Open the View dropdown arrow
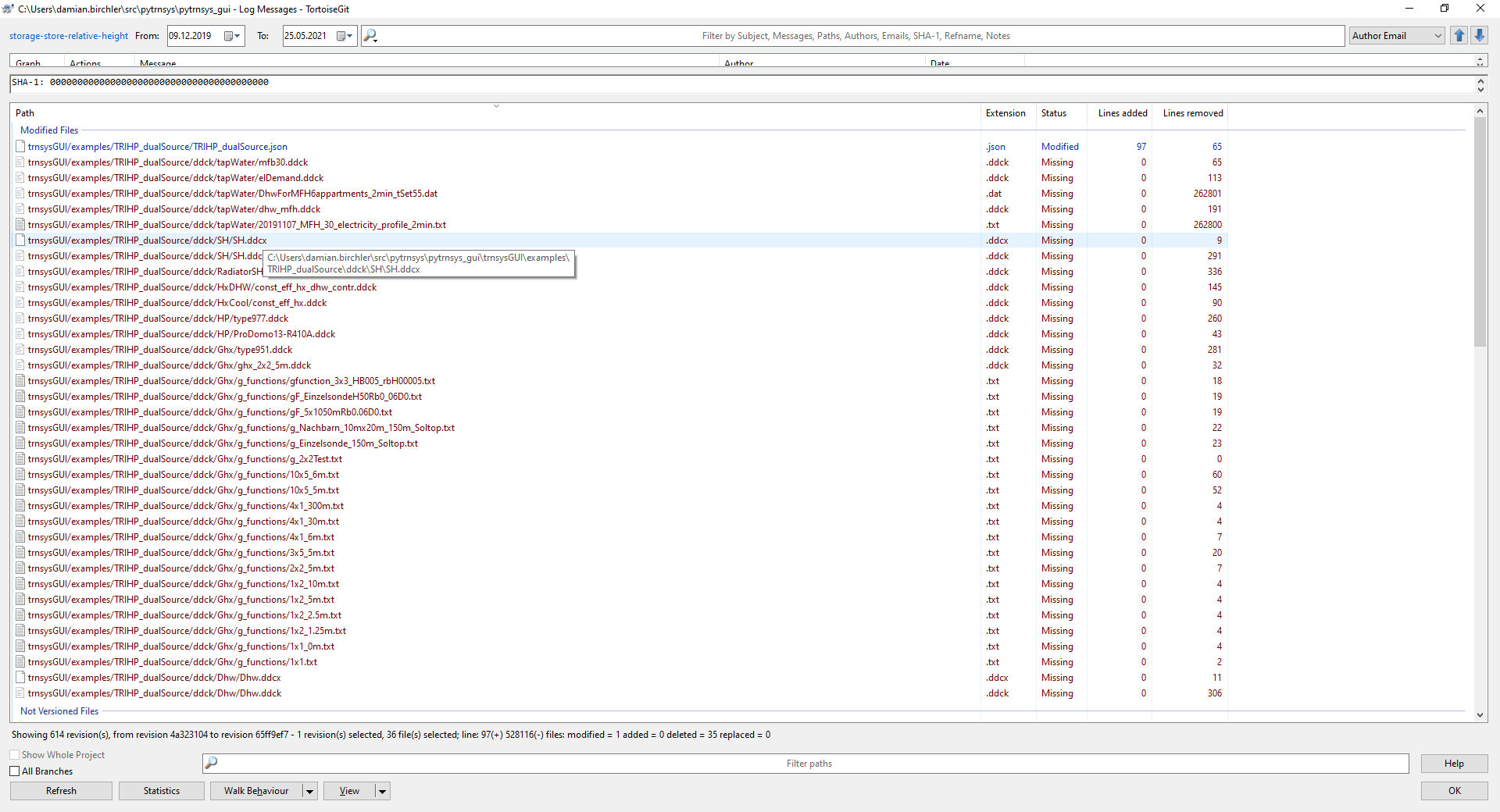Image resolution: width=1500 pixels, height=812 pixels. pos(382,791)
